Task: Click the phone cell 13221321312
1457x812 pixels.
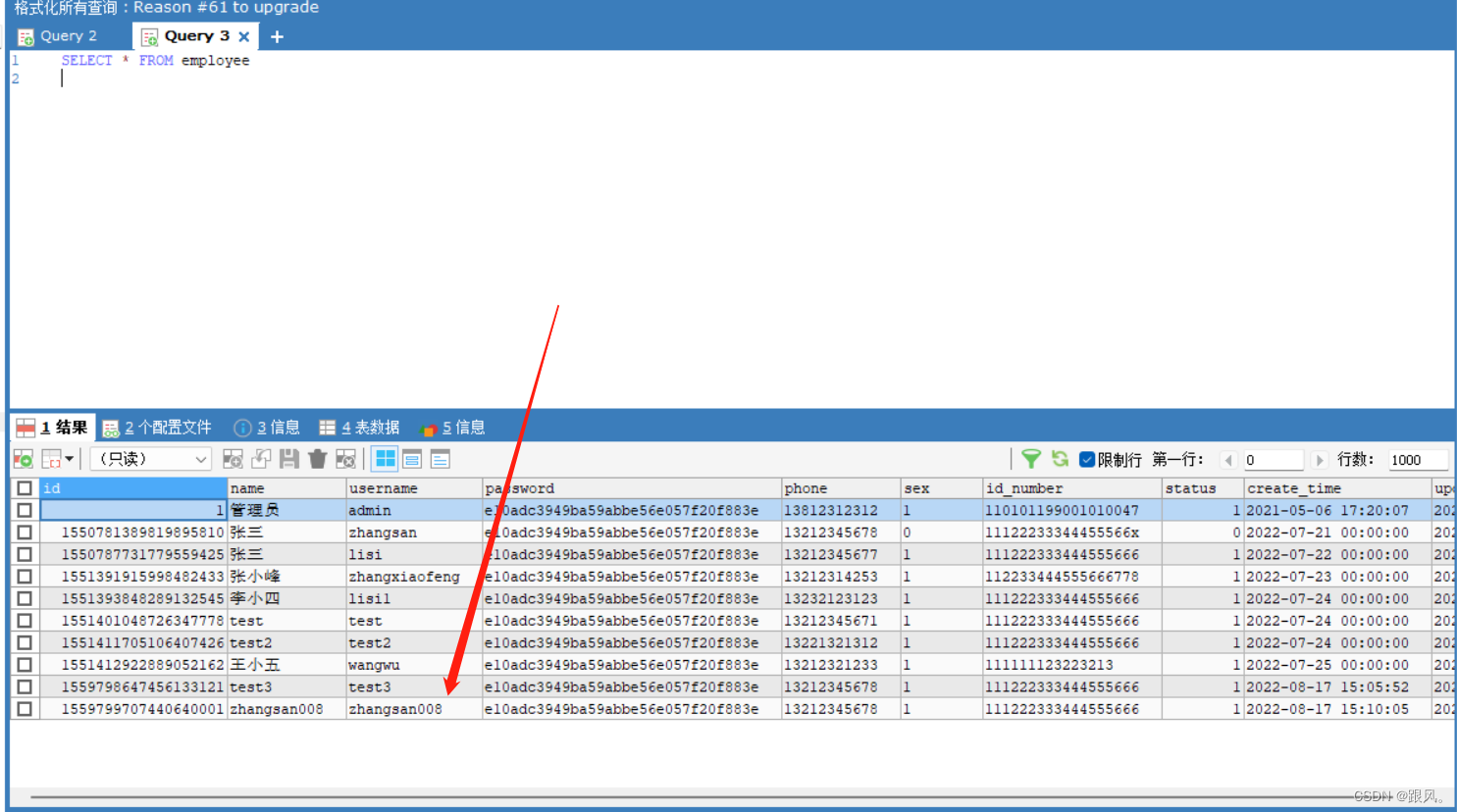Action: (841, 642)
